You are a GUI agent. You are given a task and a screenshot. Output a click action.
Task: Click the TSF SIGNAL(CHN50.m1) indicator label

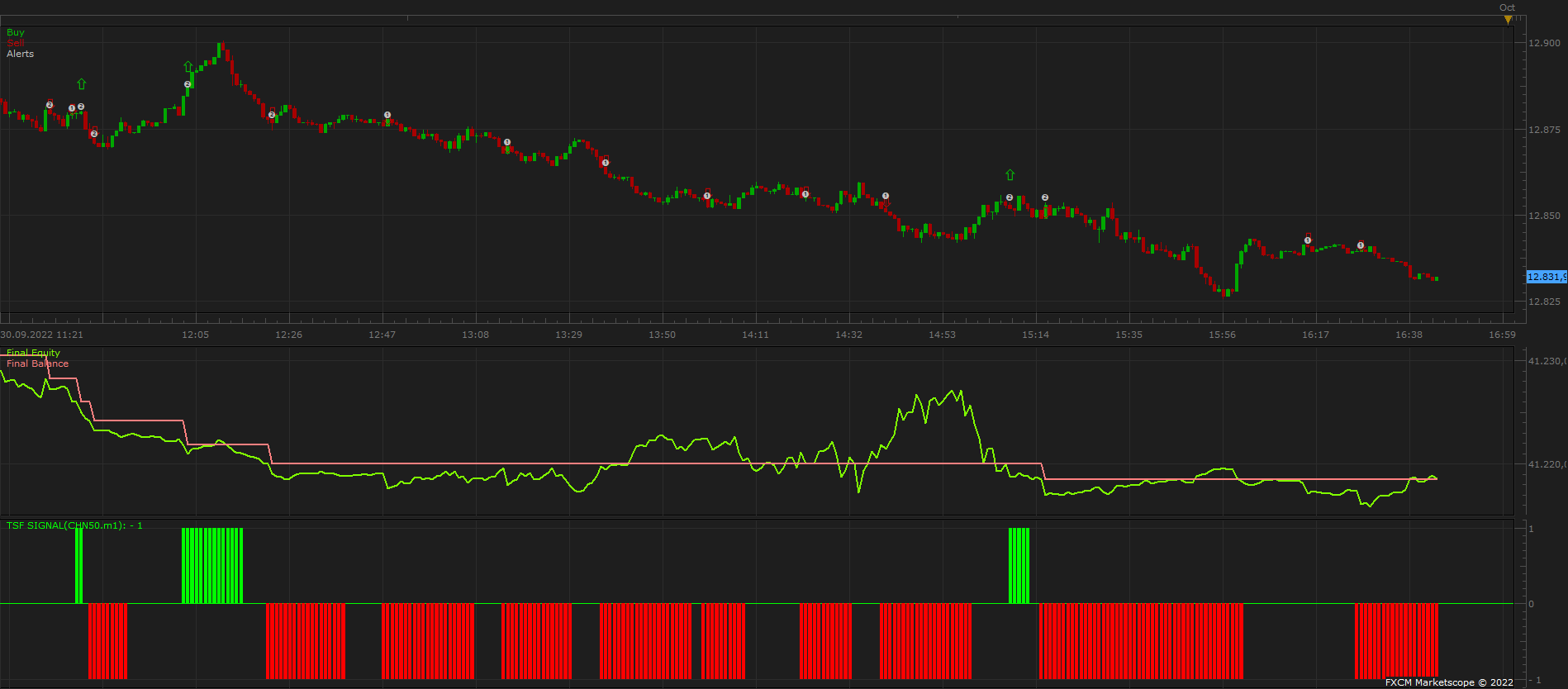[x=74, y=525]
